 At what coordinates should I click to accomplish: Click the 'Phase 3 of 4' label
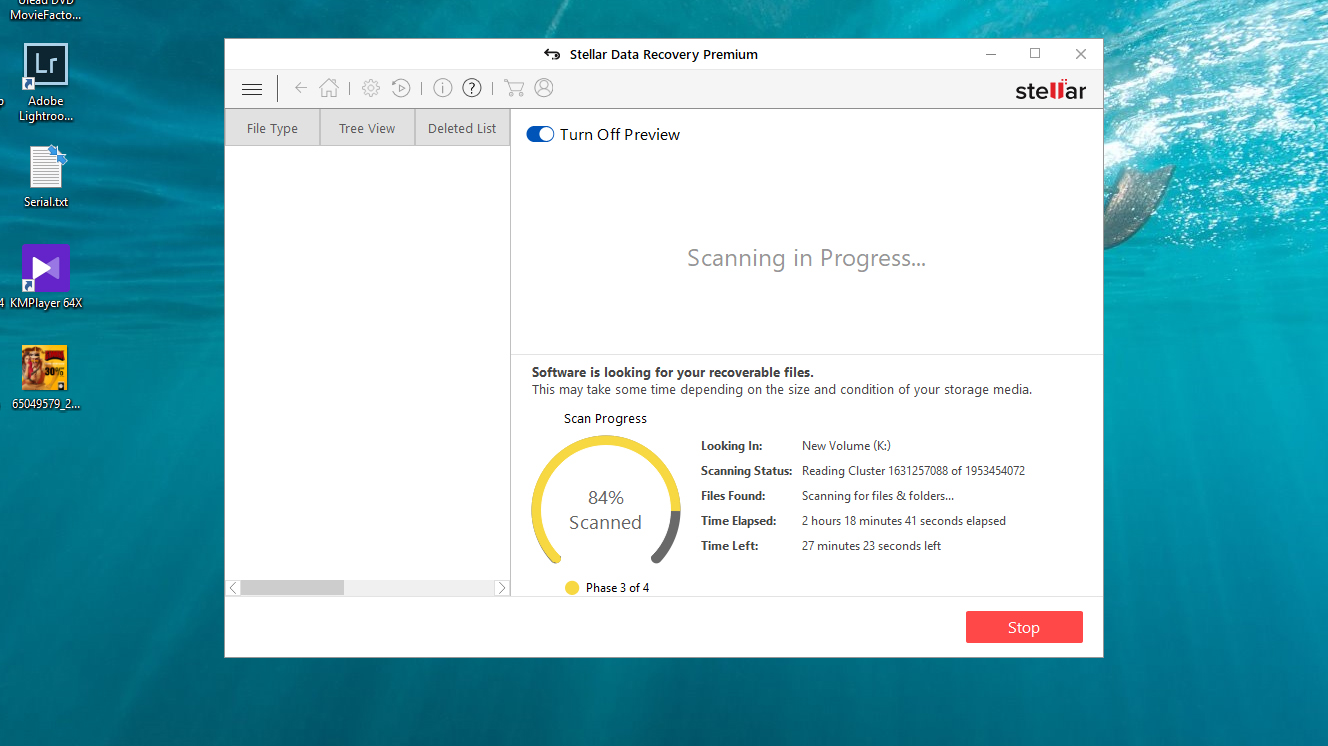[x=617, y=588]
